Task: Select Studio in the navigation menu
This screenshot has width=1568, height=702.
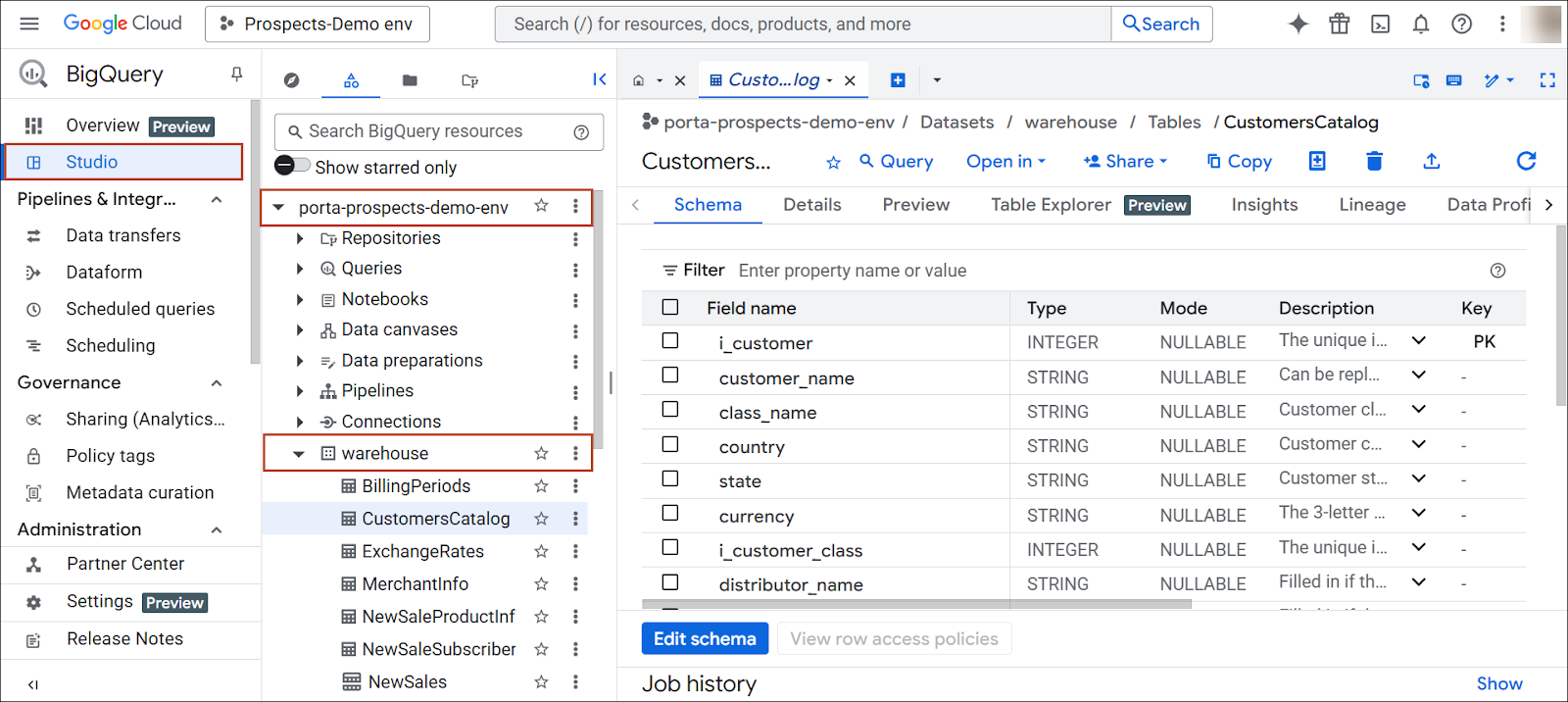Action: coord(123,162)
